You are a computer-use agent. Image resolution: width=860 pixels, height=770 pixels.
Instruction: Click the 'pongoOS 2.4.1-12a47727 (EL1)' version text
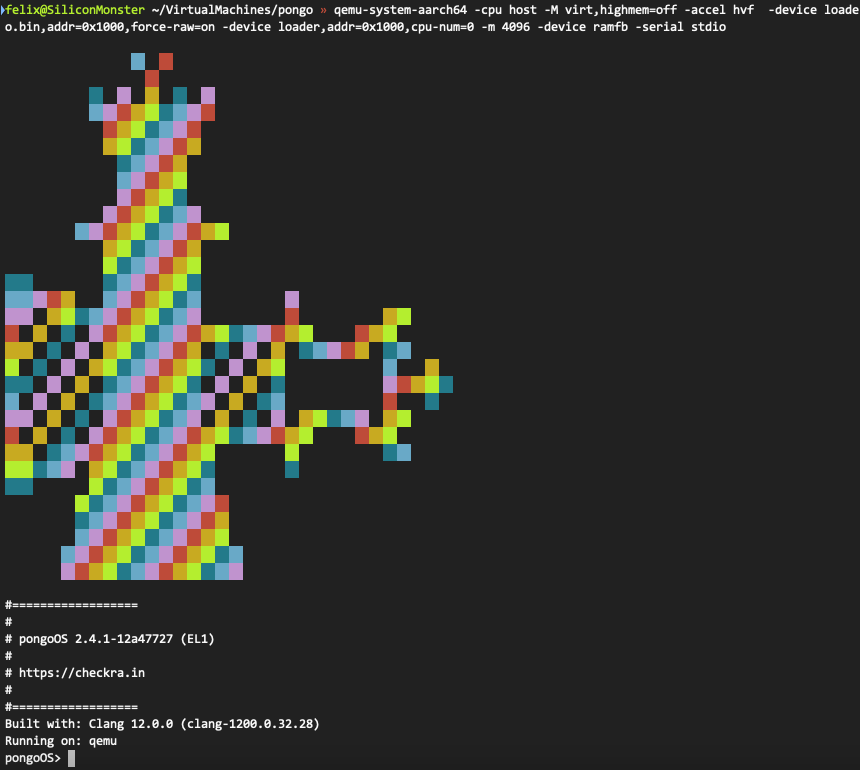pyautogui.click(x=116, y=639)
